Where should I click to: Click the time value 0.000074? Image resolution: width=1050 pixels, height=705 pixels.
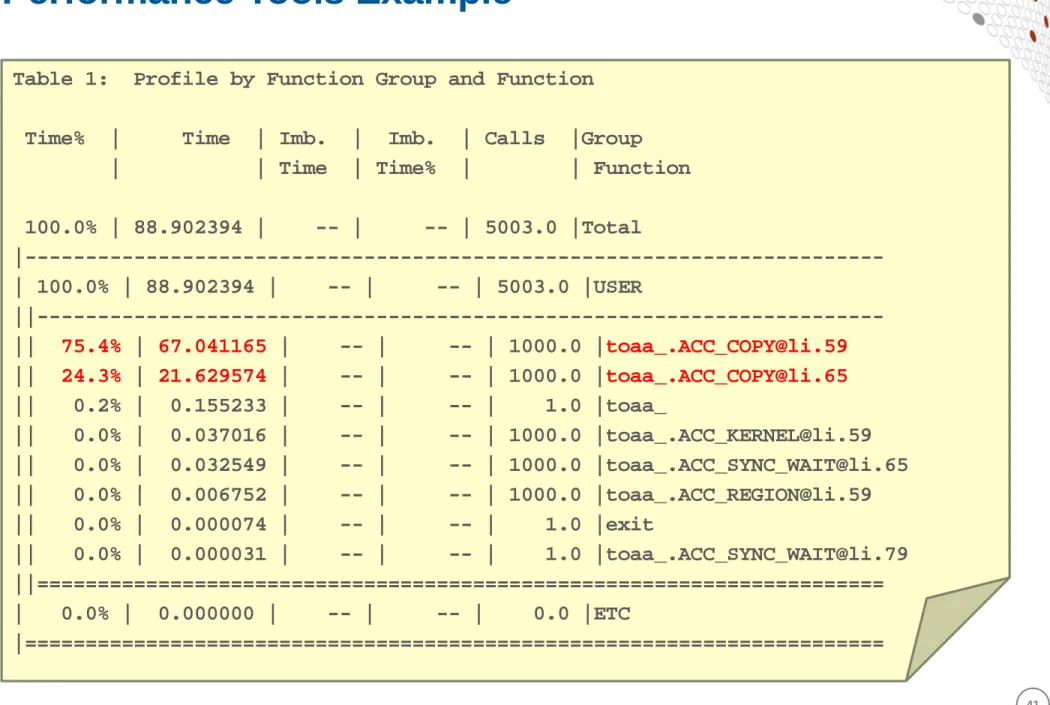[x=218, y=524]
